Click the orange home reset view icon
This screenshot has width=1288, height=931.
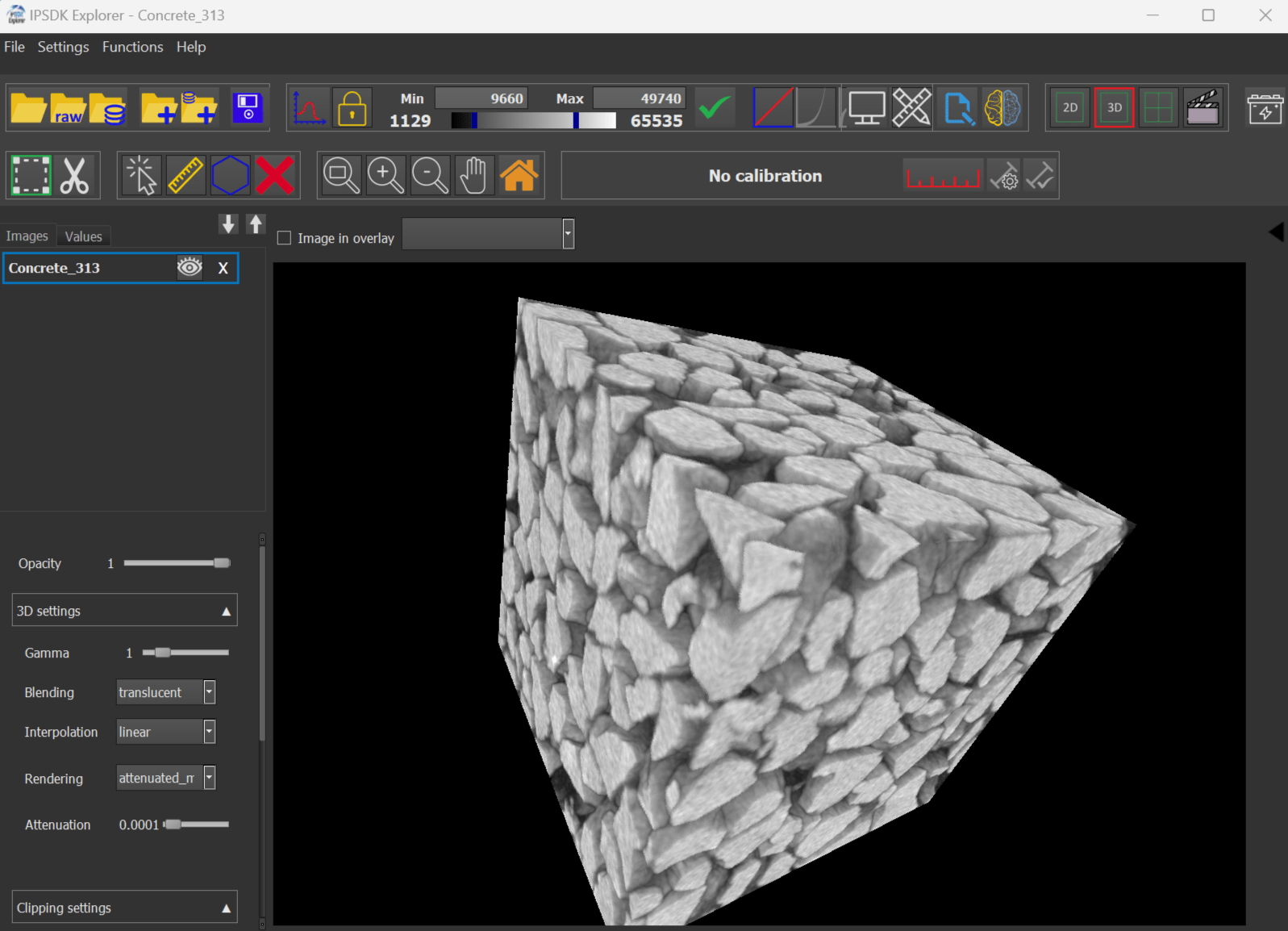click(519, 176)
